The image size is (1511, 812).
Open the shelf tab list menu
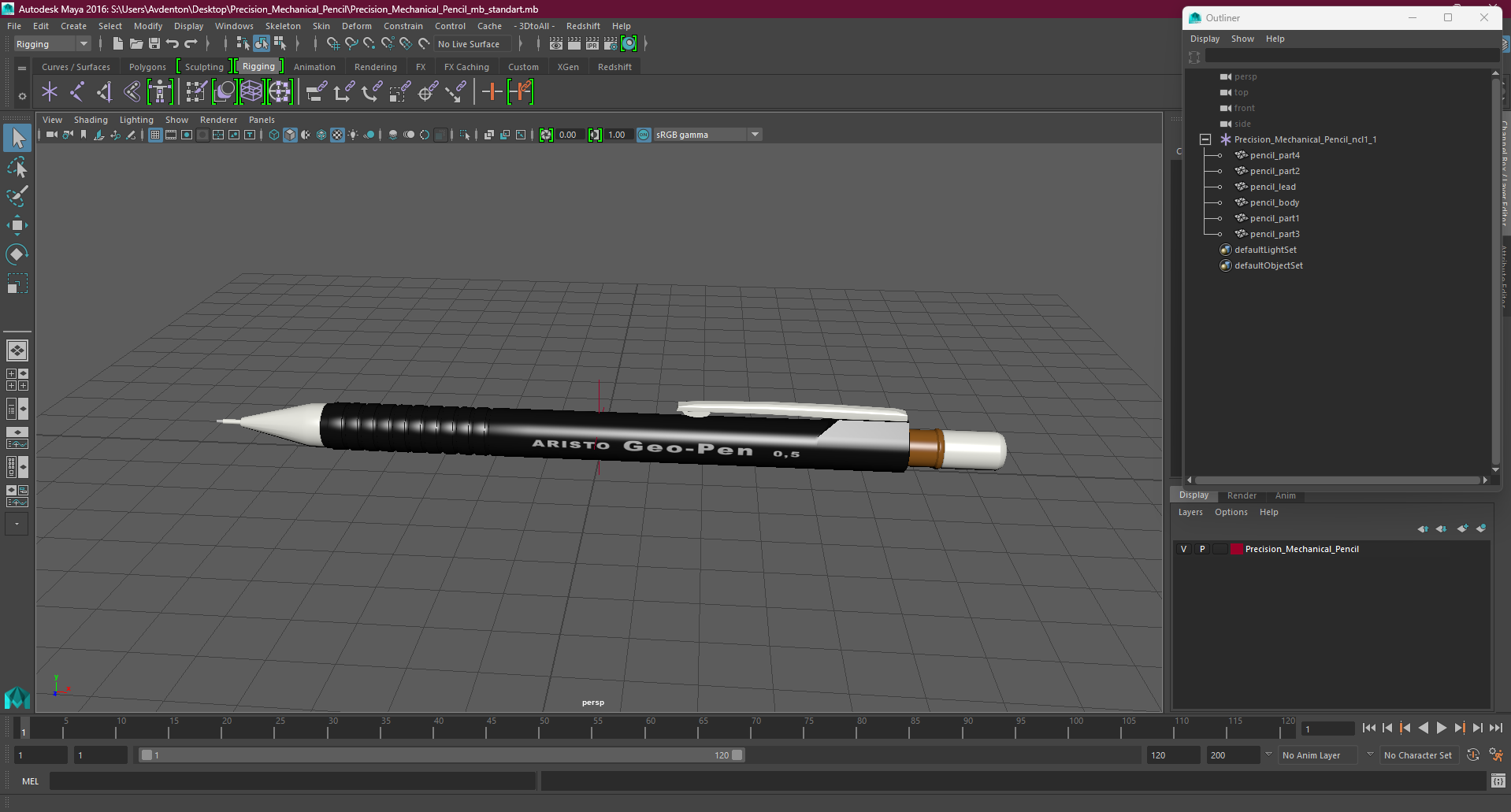(22, 69)
